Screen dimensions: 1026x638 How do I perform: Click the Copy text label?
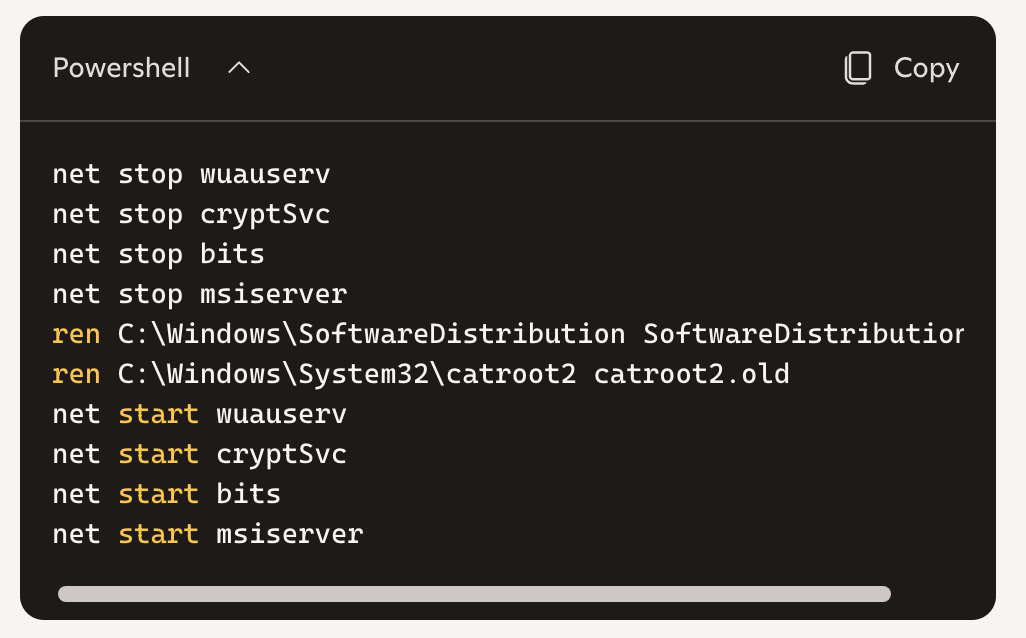[927, 68]
